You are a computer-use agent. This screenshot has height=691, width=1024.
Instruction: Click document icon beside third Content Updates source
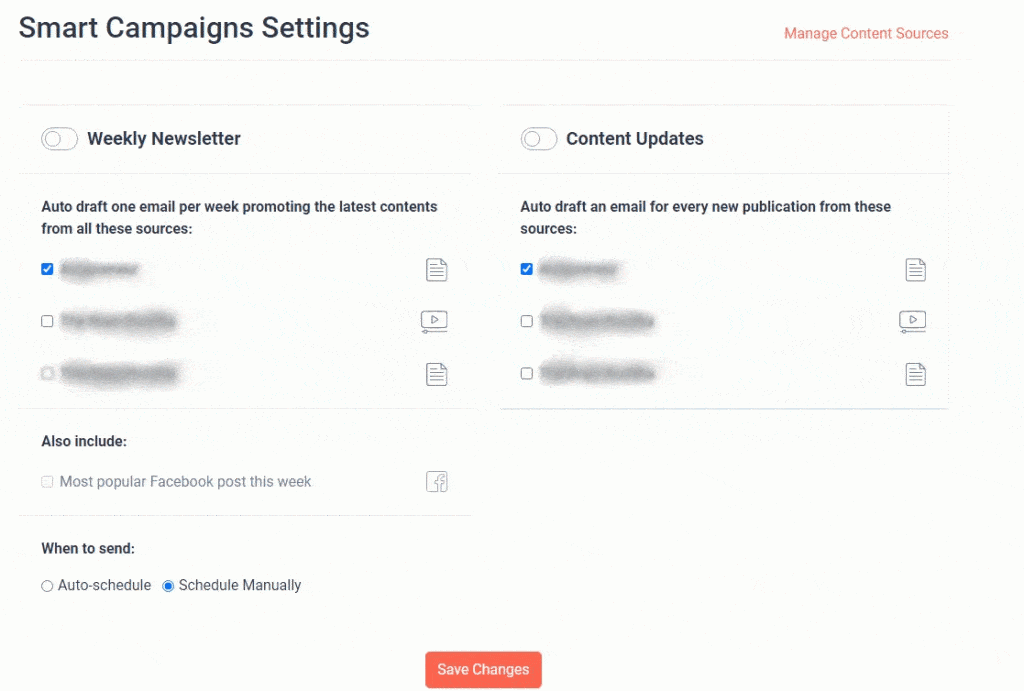pyautogui.click(x=916, y=374)
